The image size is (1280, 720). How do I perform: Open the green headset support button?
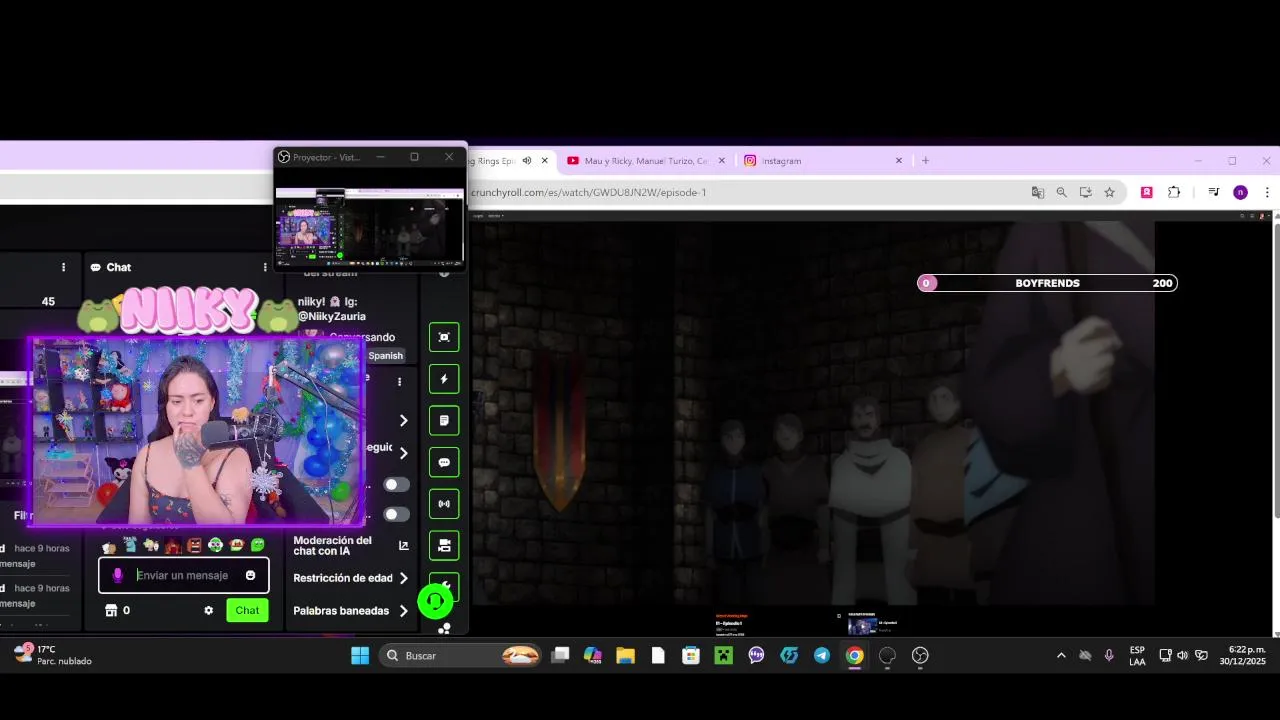pos(435,601)
